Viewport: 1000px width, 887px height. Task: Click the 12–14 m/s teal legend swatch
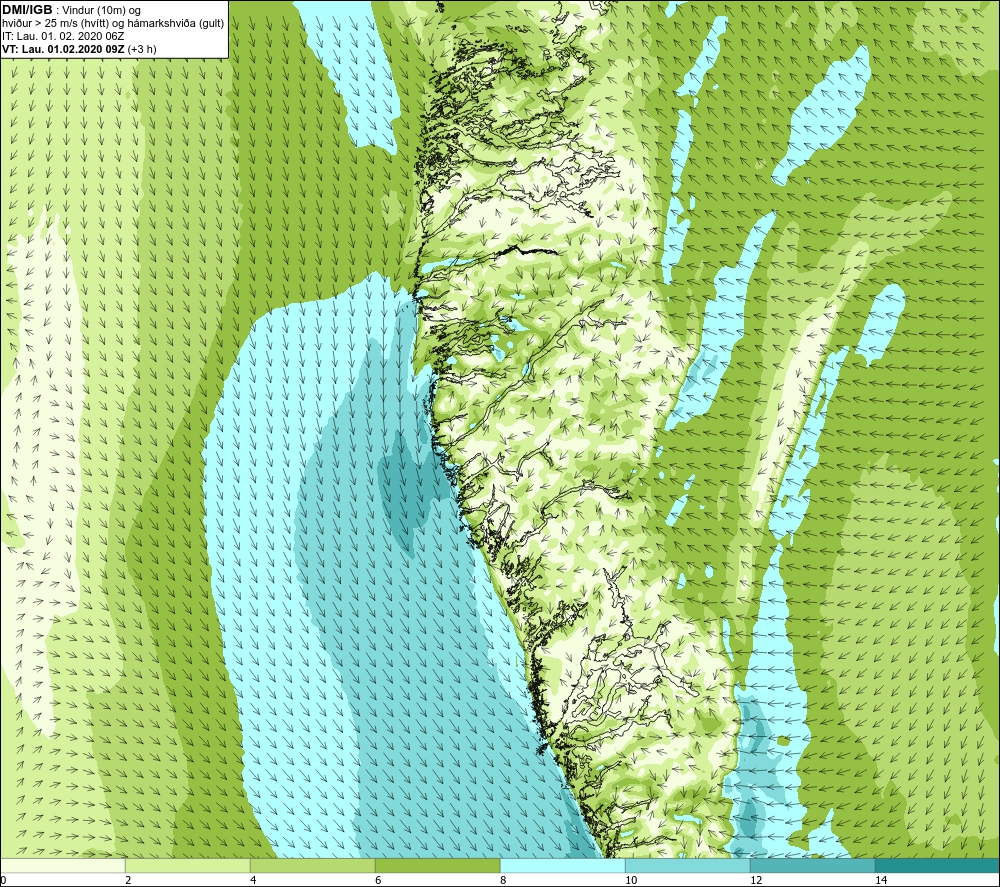(812, 865)
